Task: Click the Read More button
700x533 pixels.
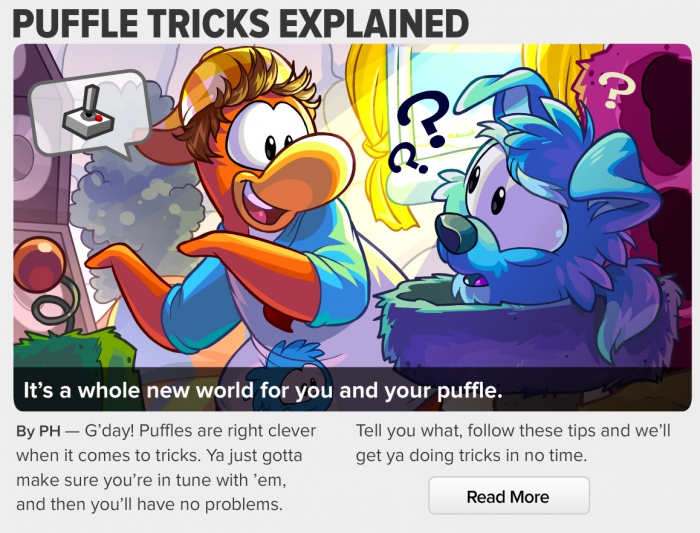Action: pyautogui.click(x=509, y=496)
